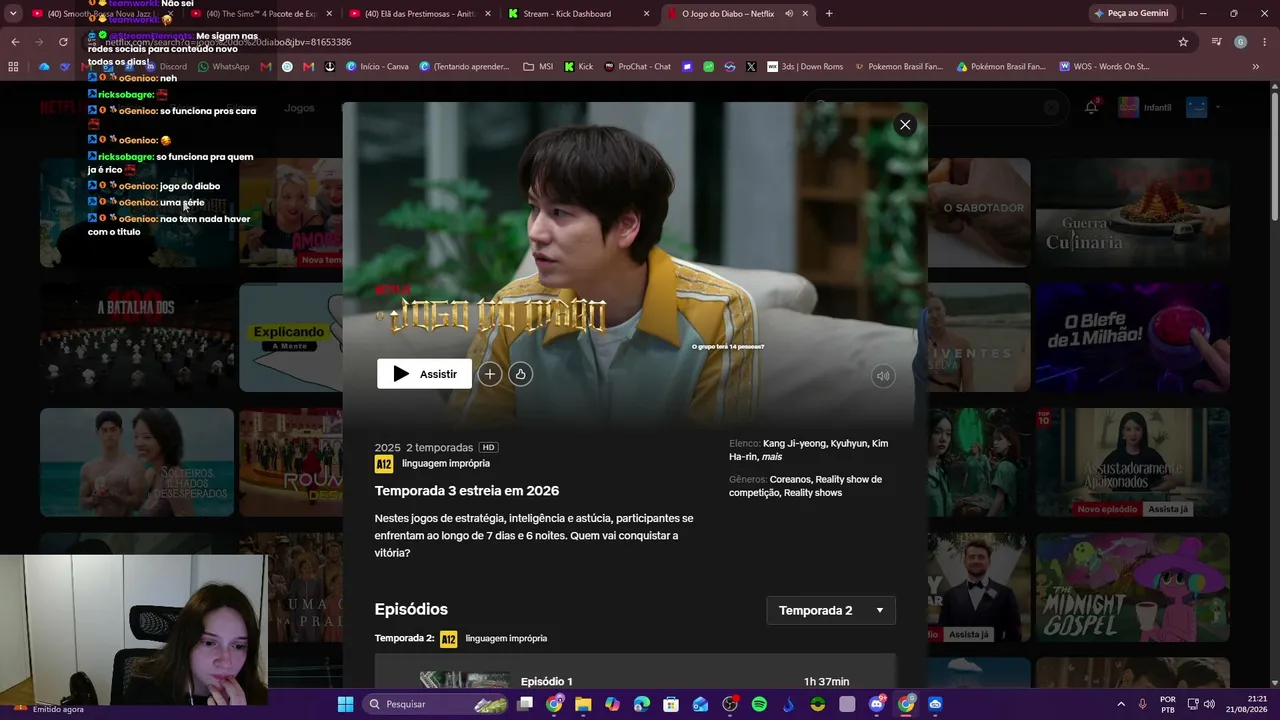Open cast member Kyuhyun's page
1280x720 pixels.
(849, 443)
